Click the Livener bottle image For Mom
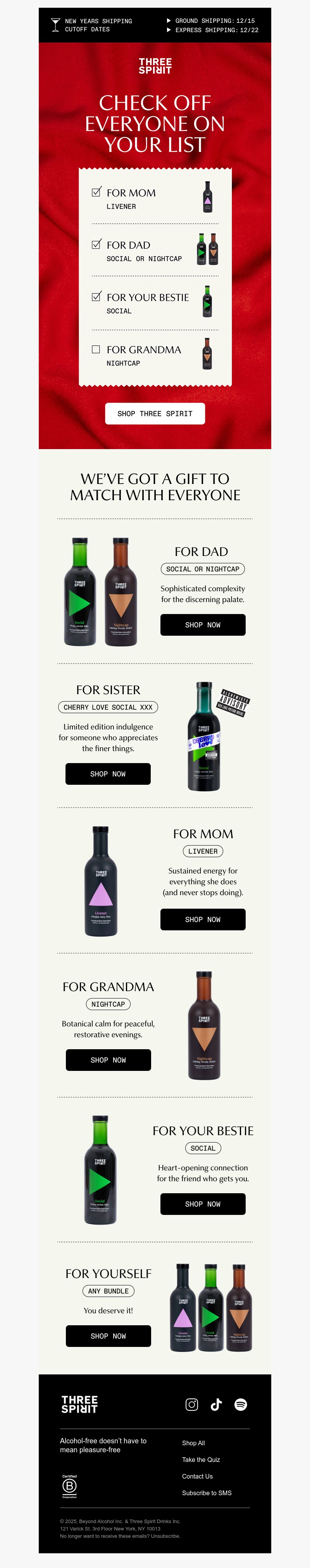Viewport: 310px width, 1568px height. pos(100,881)
